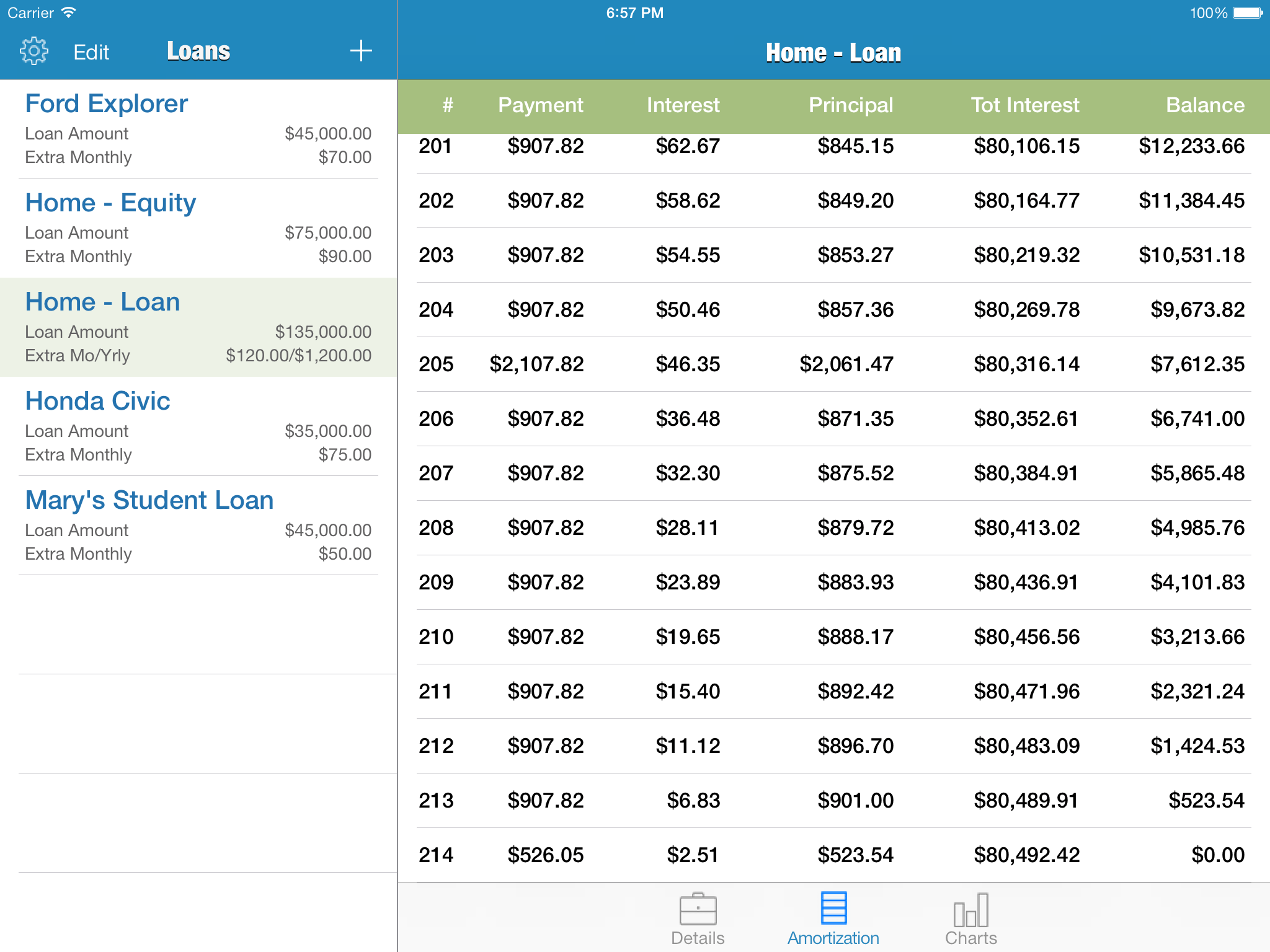The image size is (1270, 952).
Task: Tap the Home - Loan title bar
Action: (833, 53)
